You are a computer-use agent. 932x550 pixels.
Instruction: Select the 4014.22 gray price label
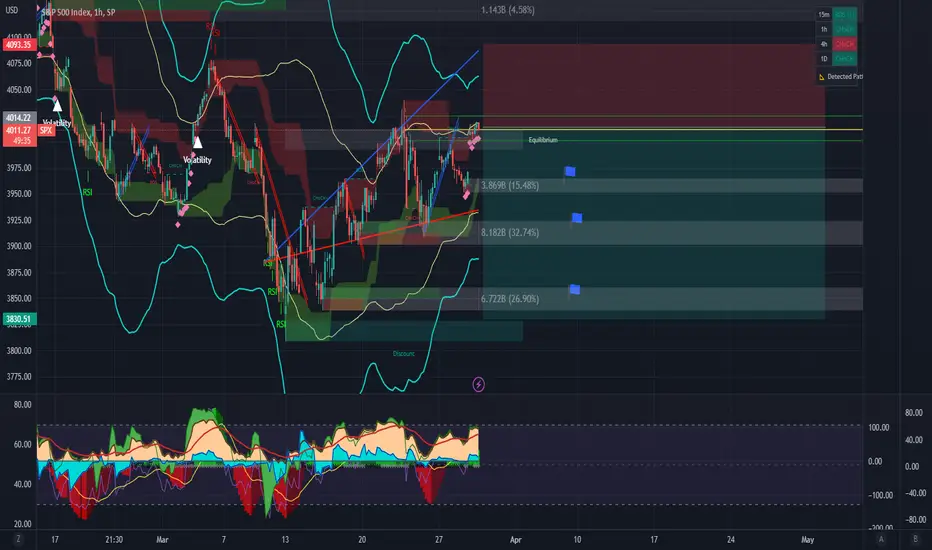click(18, 118)
